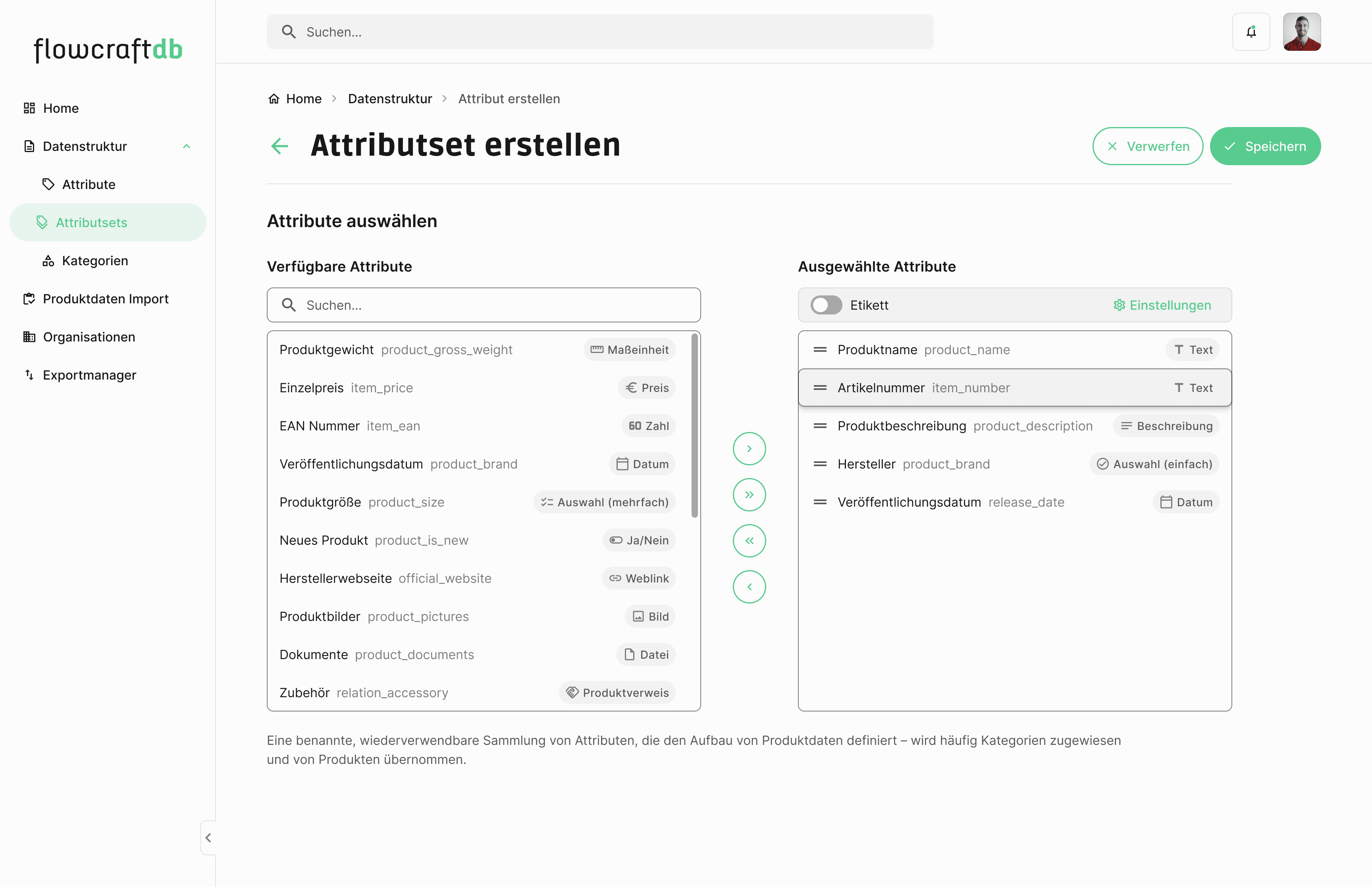The image size is (1372, 887).
Task: Click the Einstellungen gear link
Action: tap(1162, 305)
